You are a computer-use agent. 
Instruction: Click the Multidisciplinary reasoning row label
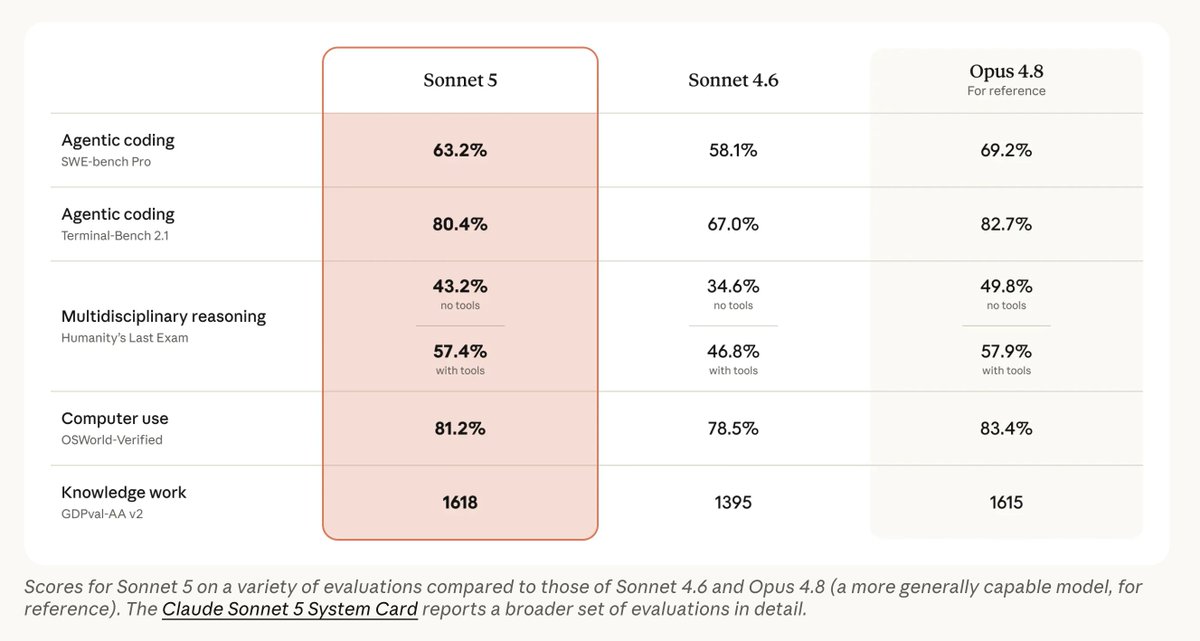tap(163, 326)
